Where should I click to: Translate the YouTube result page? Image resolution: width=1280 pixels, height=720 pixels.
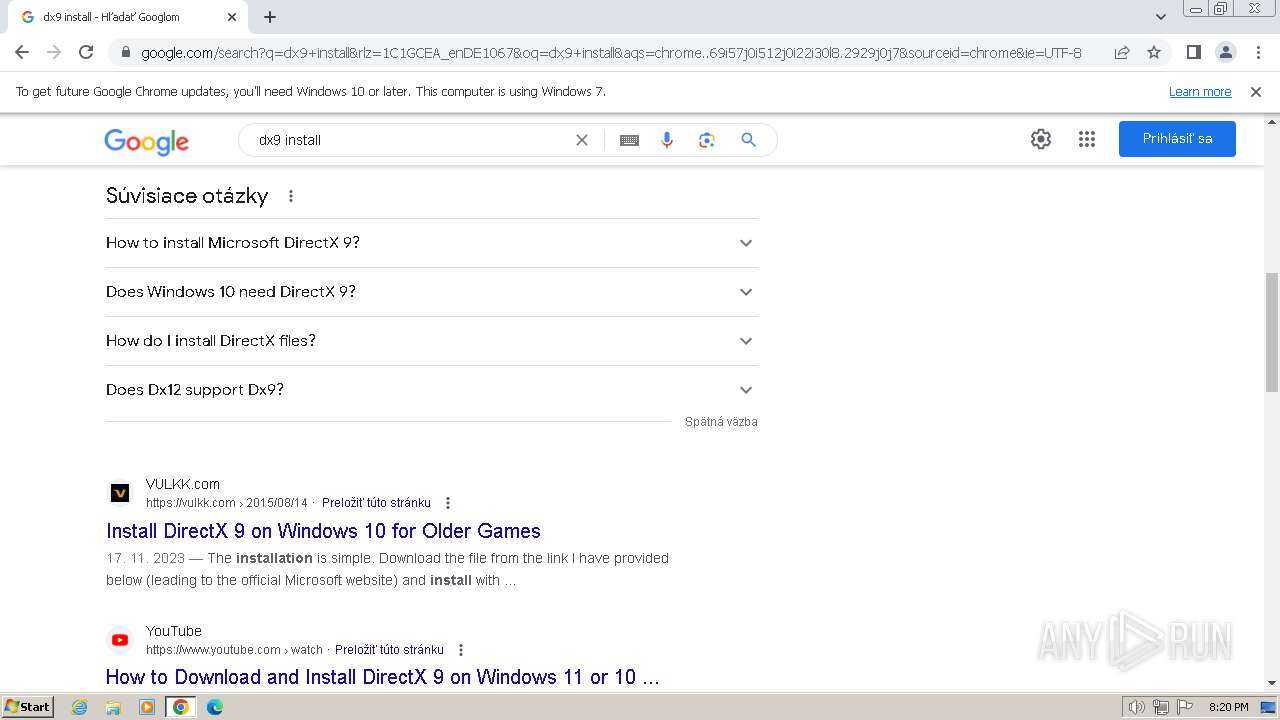click(x=389, y=650)
